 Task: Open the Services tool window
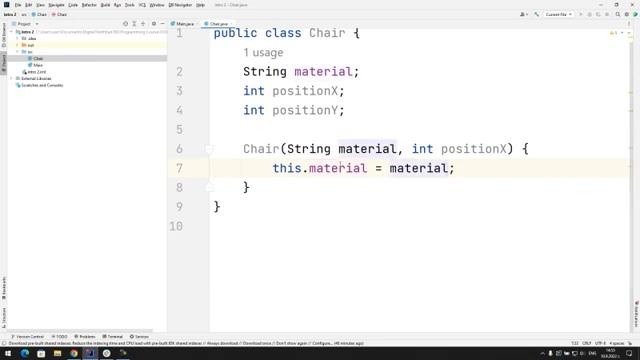pyautogui.click(x=139, y=337)
